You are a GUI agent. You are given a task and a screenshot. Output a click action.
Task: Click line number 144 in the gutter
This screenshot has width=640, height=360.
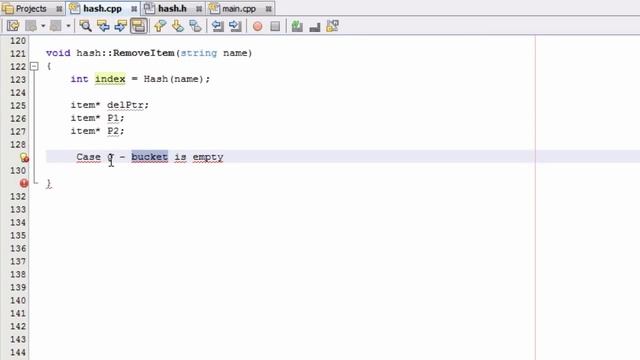coord(18,352)
